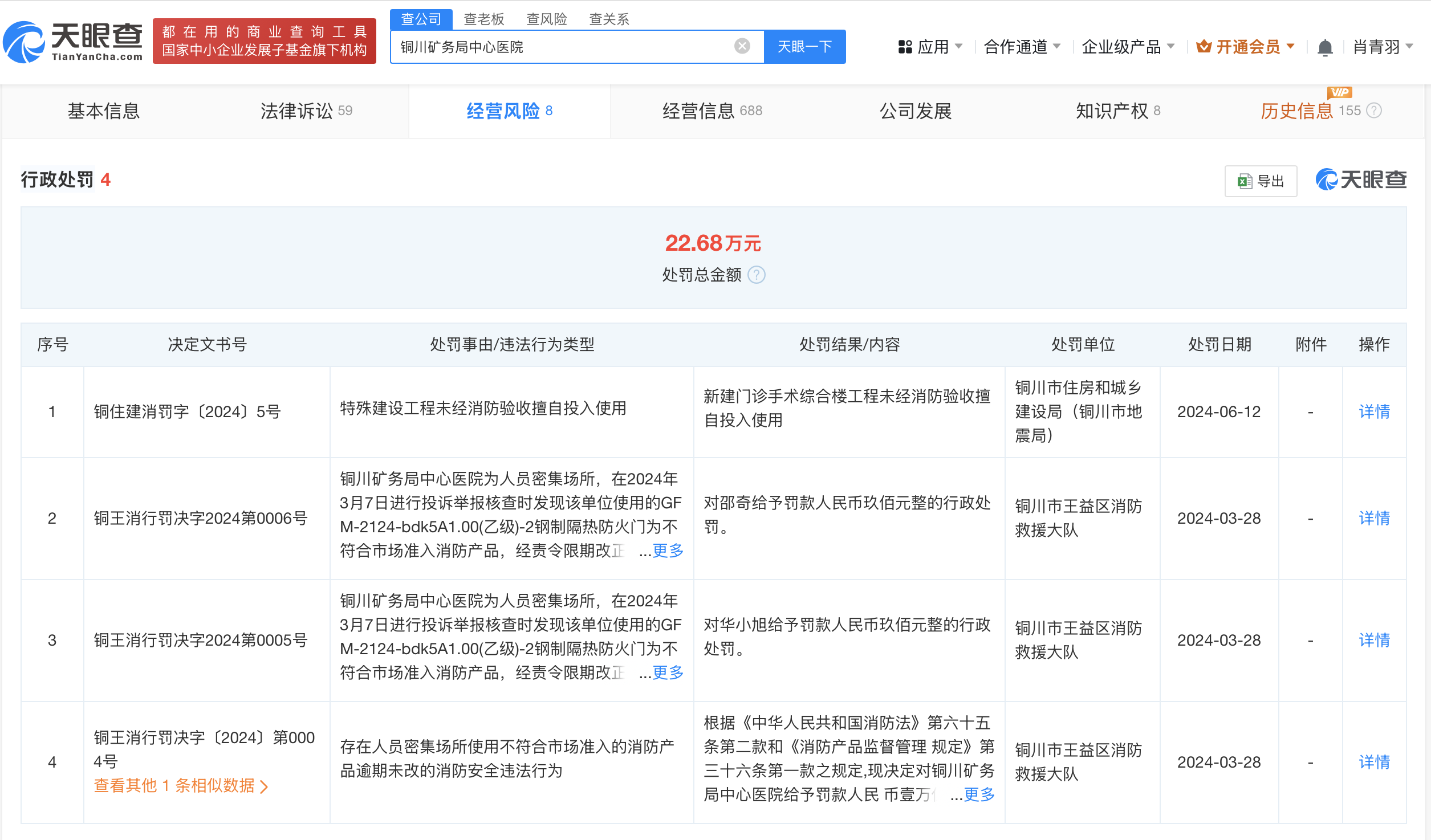Click the 序号 column header
1431x840 pixels.
52,344
